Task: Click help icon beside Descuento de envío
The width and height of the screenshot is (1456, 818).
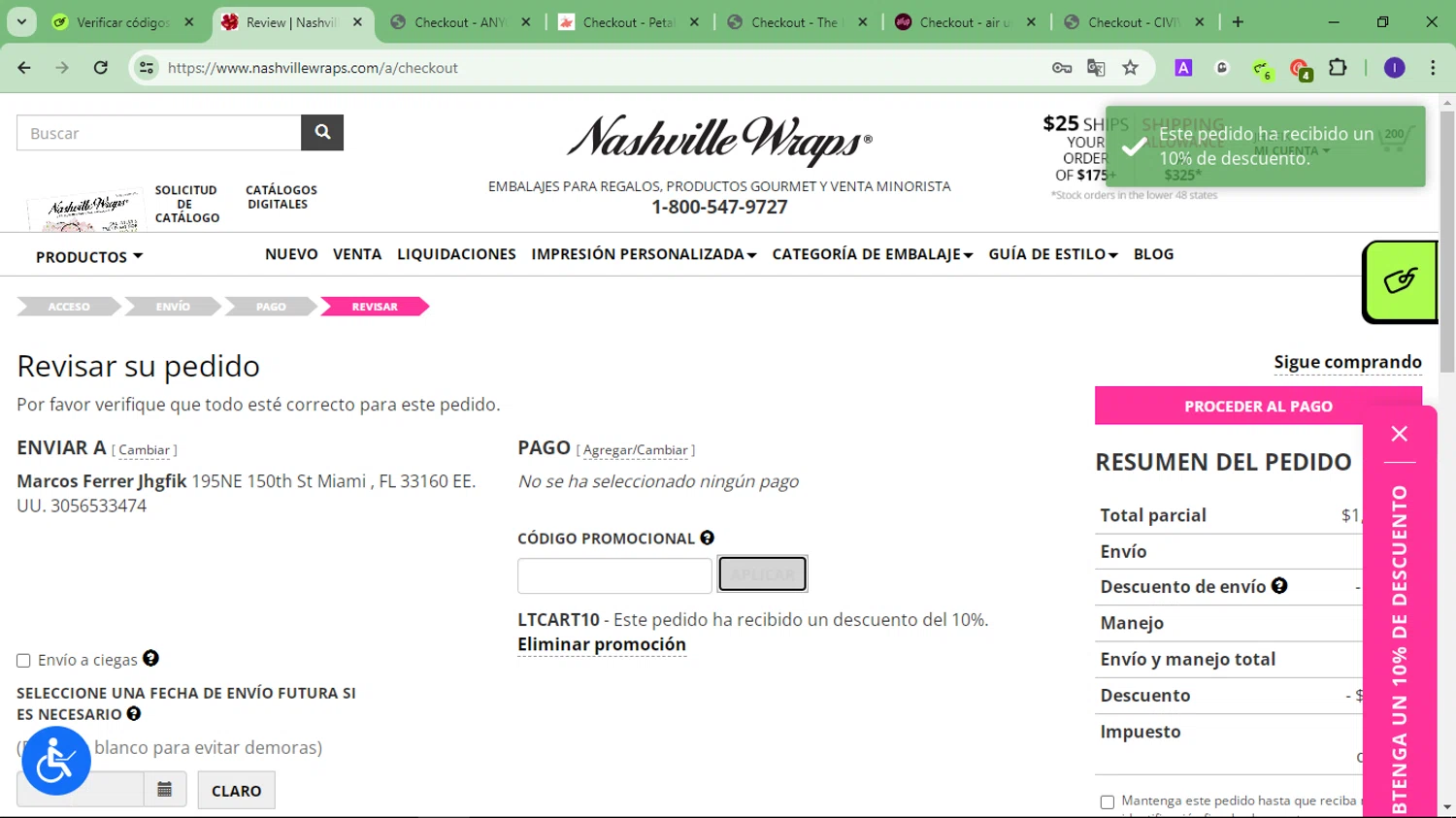Action: (1279, 585)
